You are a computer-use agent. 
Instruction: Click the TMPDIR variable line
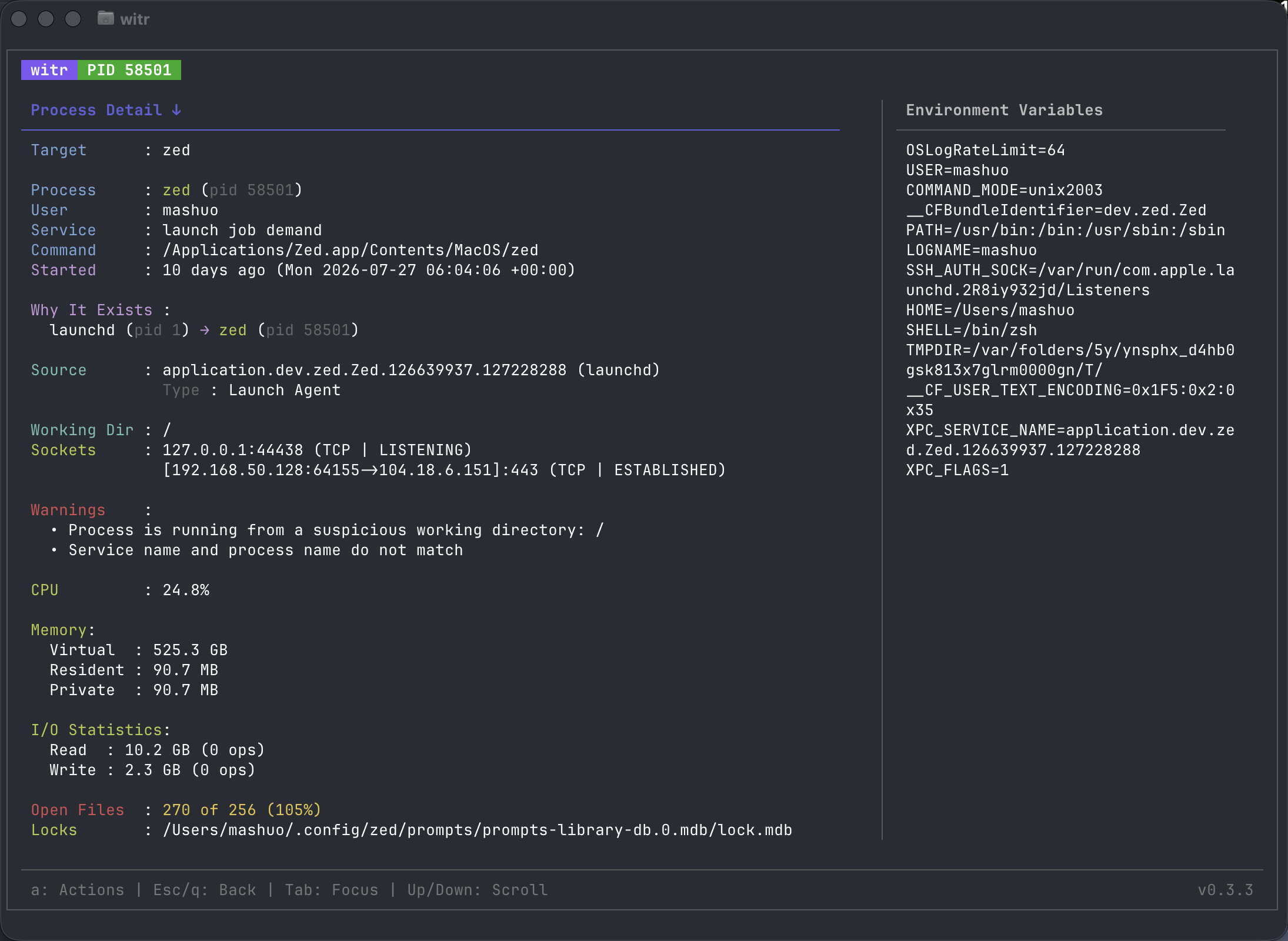click(1070, 360)
